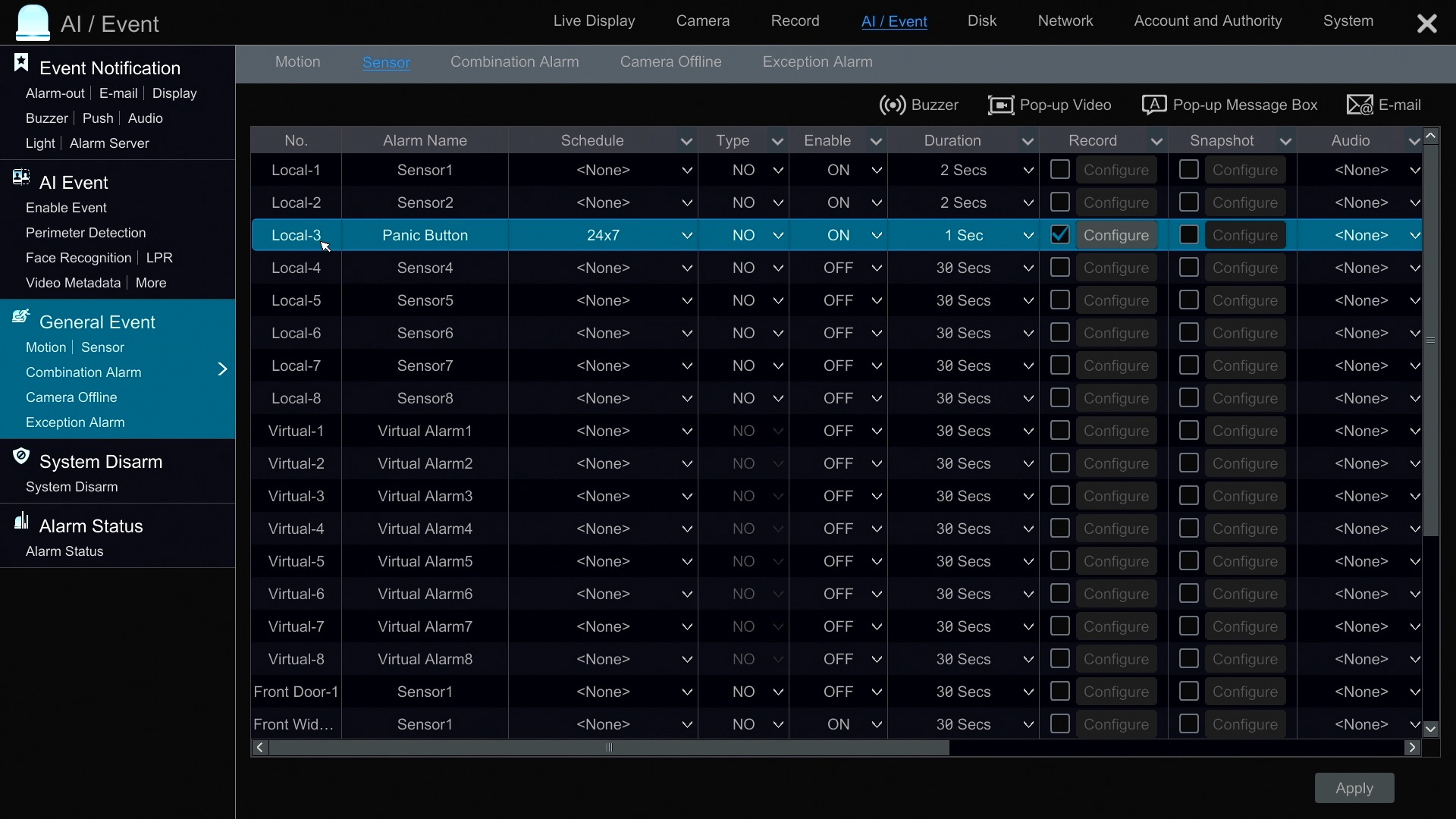1456x819 pixels.
Task: Click the Alarm Status chart icon
Action: [x=21, y=521]
